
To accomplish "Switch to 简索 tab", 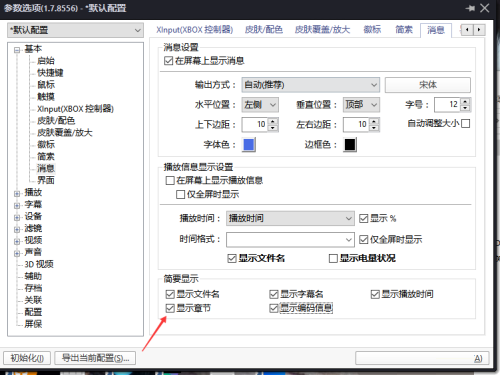I will coord(404,30).
